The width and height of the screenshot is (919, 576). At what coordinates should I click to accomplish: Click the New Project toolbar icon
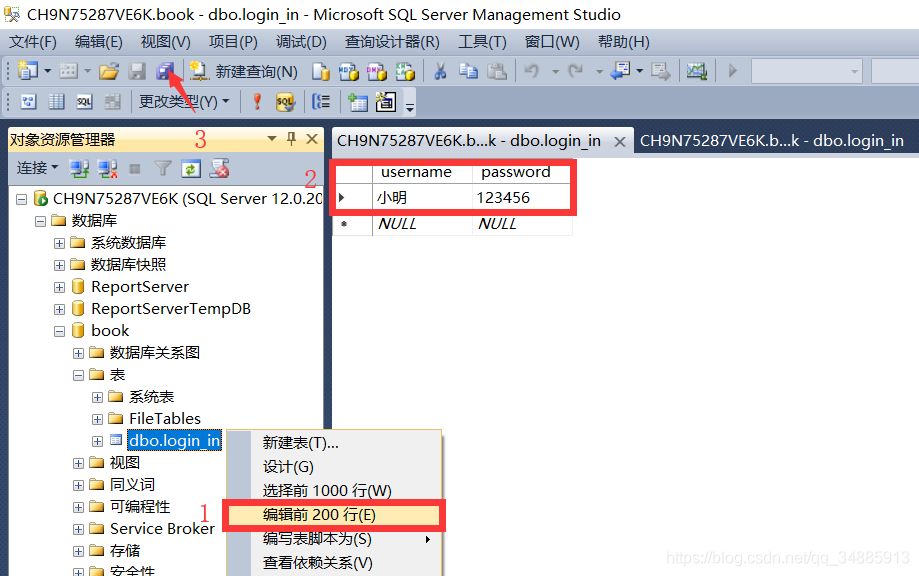28,71
